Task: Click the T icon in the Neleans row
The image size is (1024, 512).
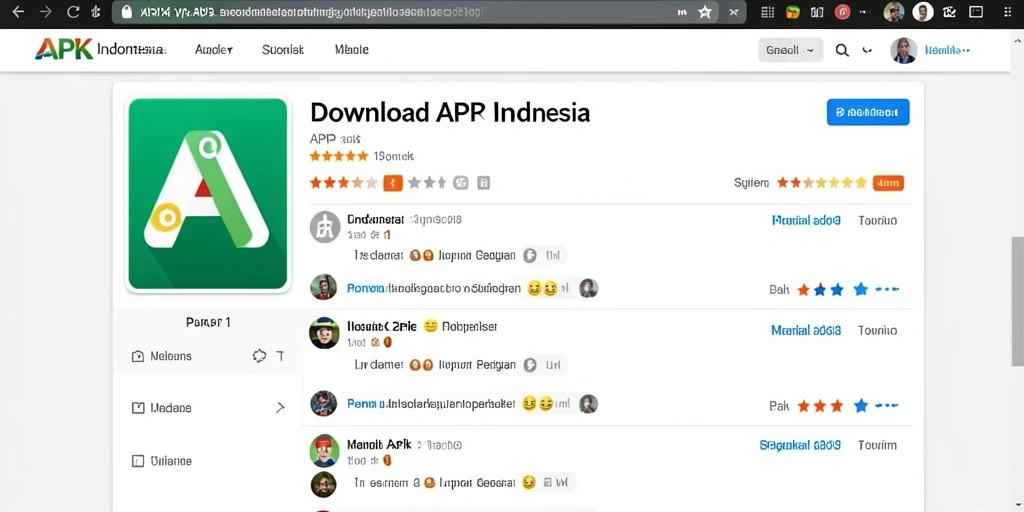Action: 280,356
